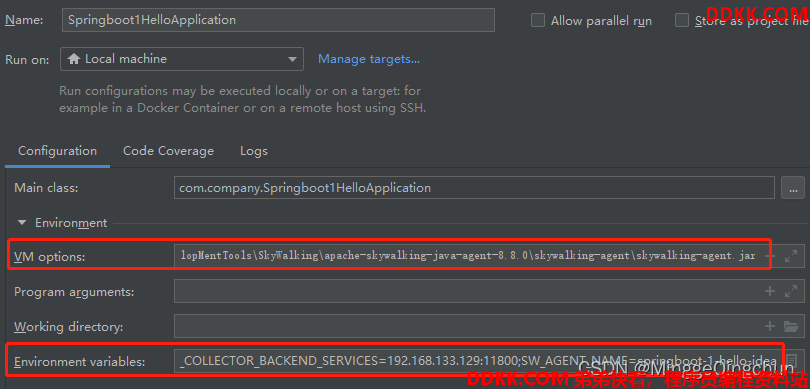The width and height of the screenshot is (810, 389).
Task: Expand the Program arguments field editor
Action: (790, 291)
